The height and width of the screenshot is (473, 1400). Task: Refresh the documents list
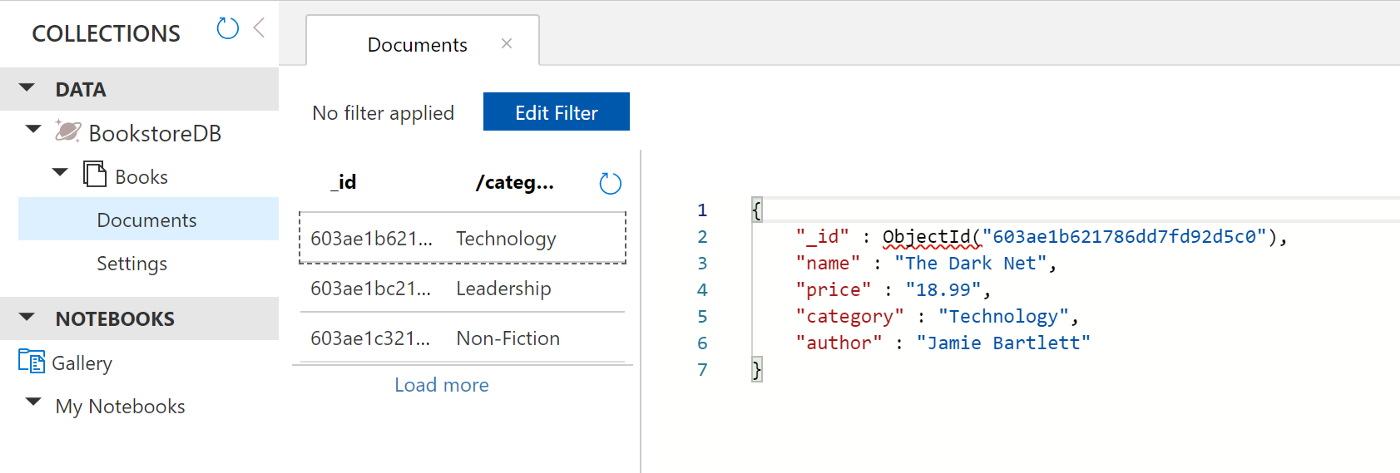point(610,183)
